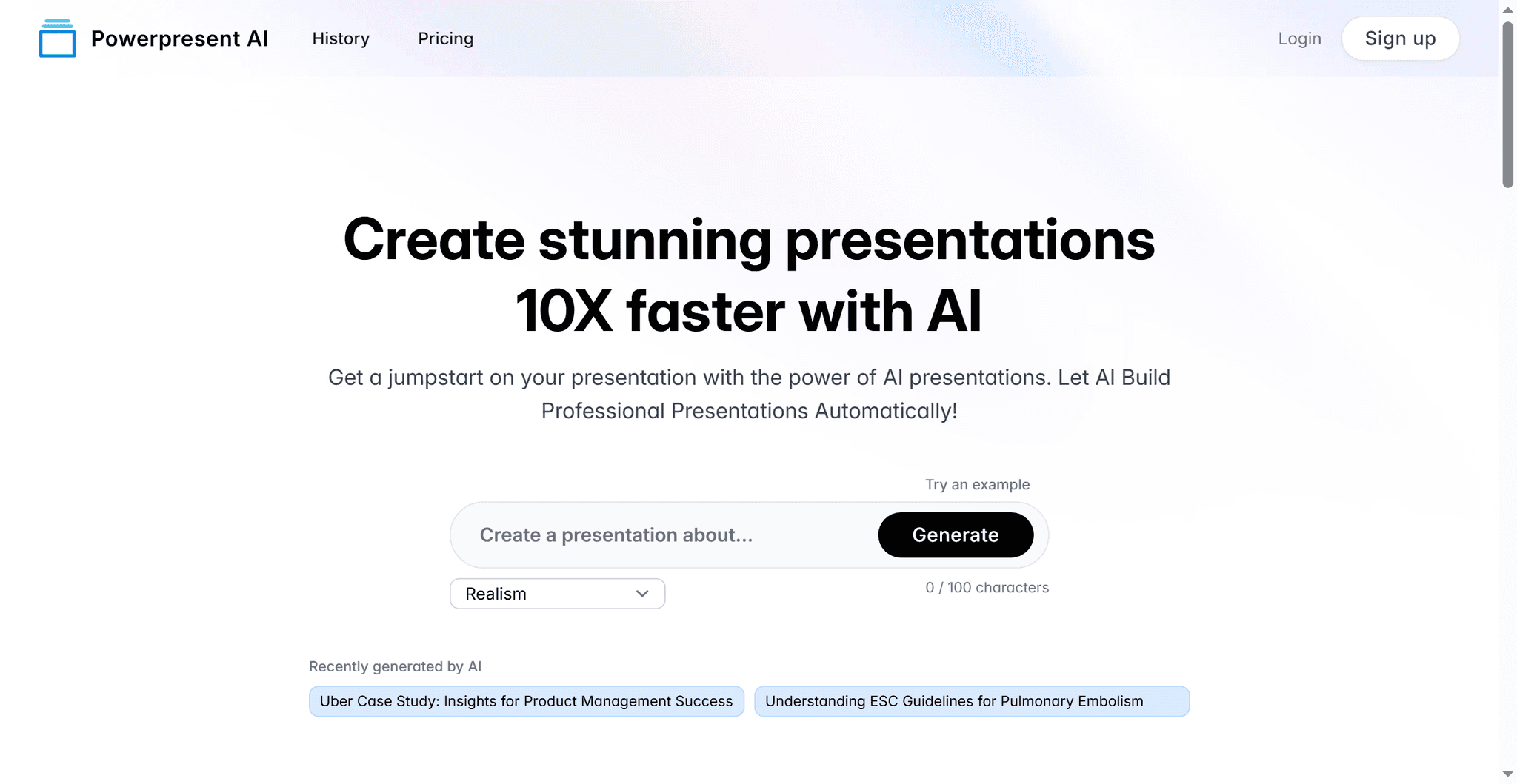Image resolution: width=1517 pixels, height=784 pixels.
Task: Open the Uber Case Study presentation
Action: point(526,701)
